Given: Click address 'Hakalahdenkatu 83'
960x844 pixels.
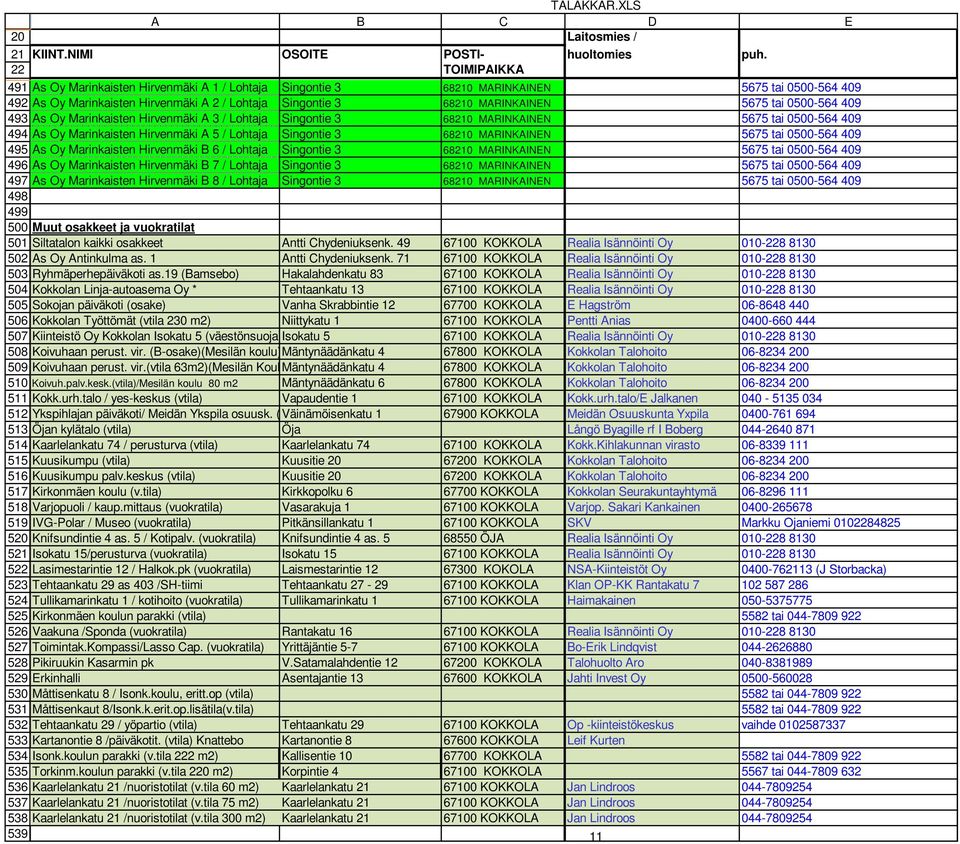Looking at the screenshot, I should coord(360,274).
